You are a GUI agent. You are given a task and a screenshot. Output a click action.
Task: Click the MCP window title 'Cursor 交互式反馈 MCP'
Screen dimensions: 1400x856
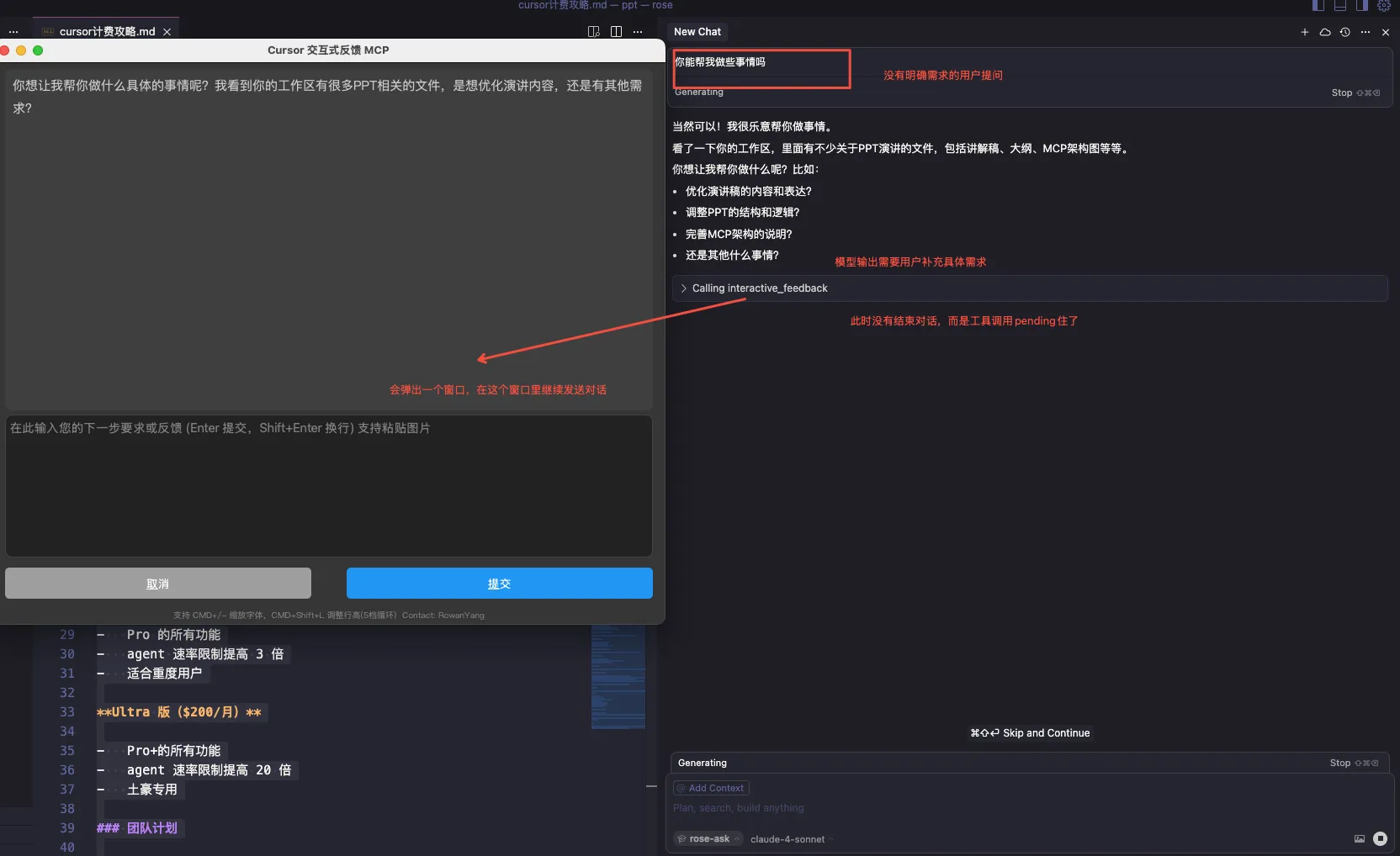[x=328, y=50]
